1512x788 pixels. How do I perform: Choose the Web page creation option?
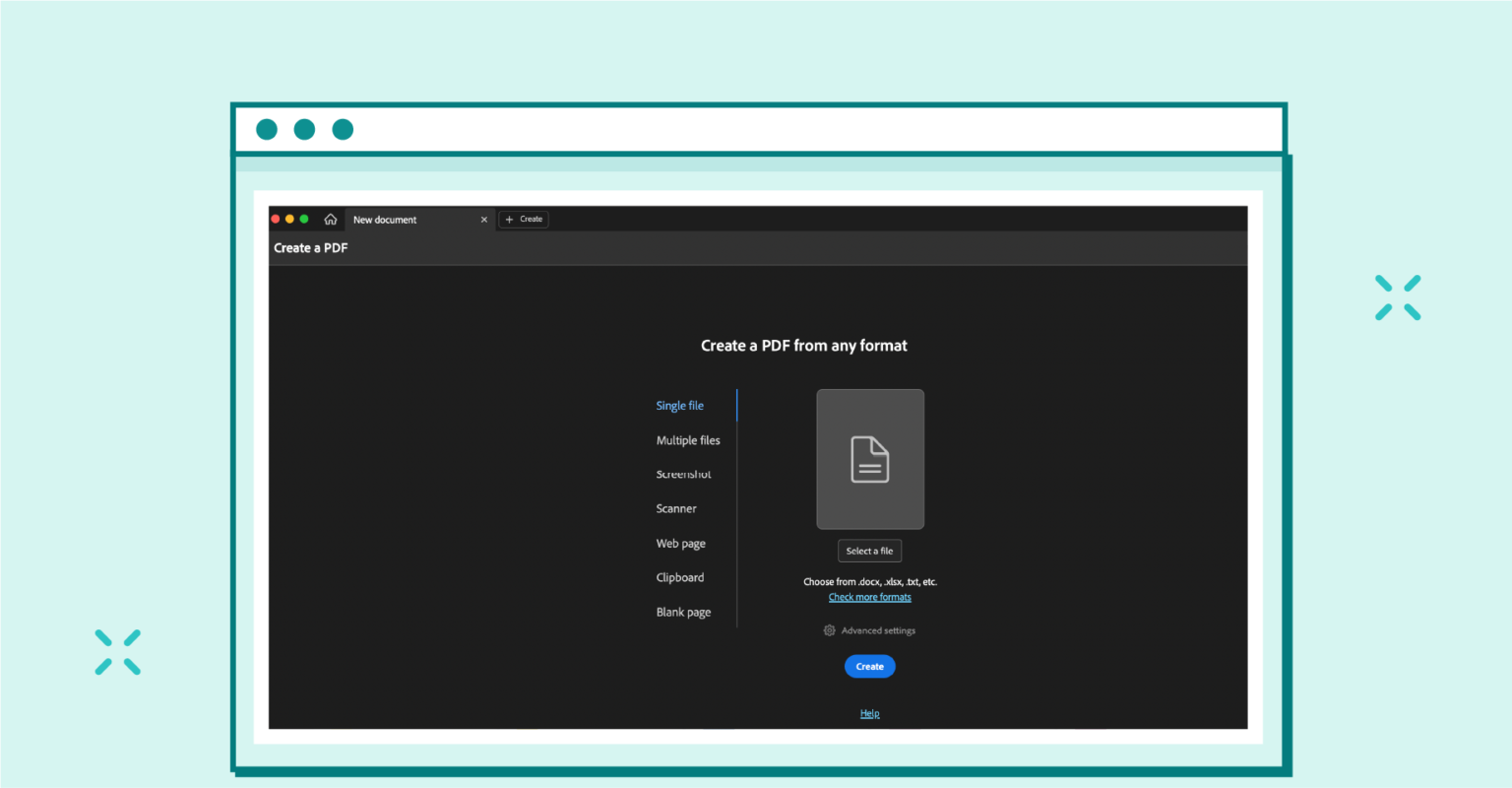tap(680, 543)
